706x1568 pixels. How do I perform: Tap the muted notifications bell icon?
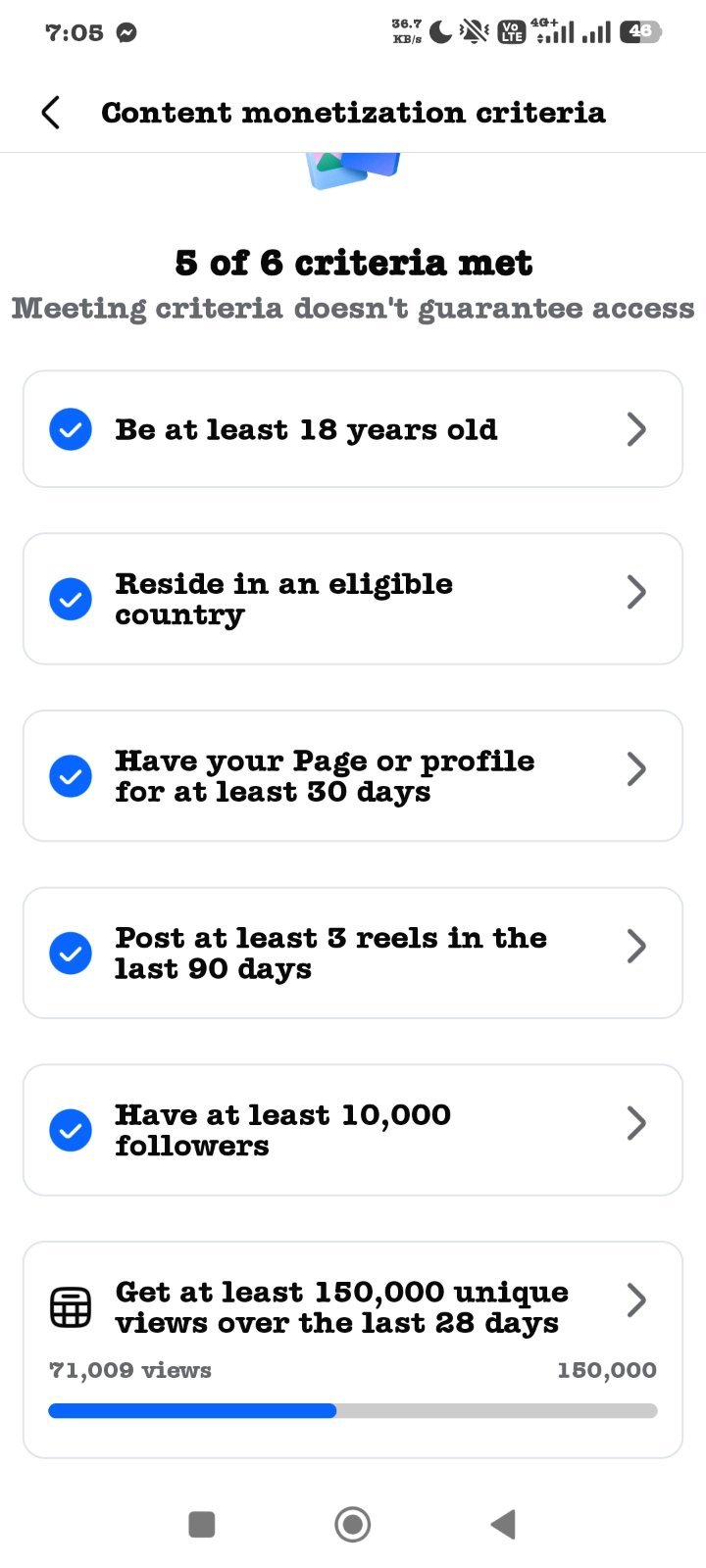coord(475,32)
